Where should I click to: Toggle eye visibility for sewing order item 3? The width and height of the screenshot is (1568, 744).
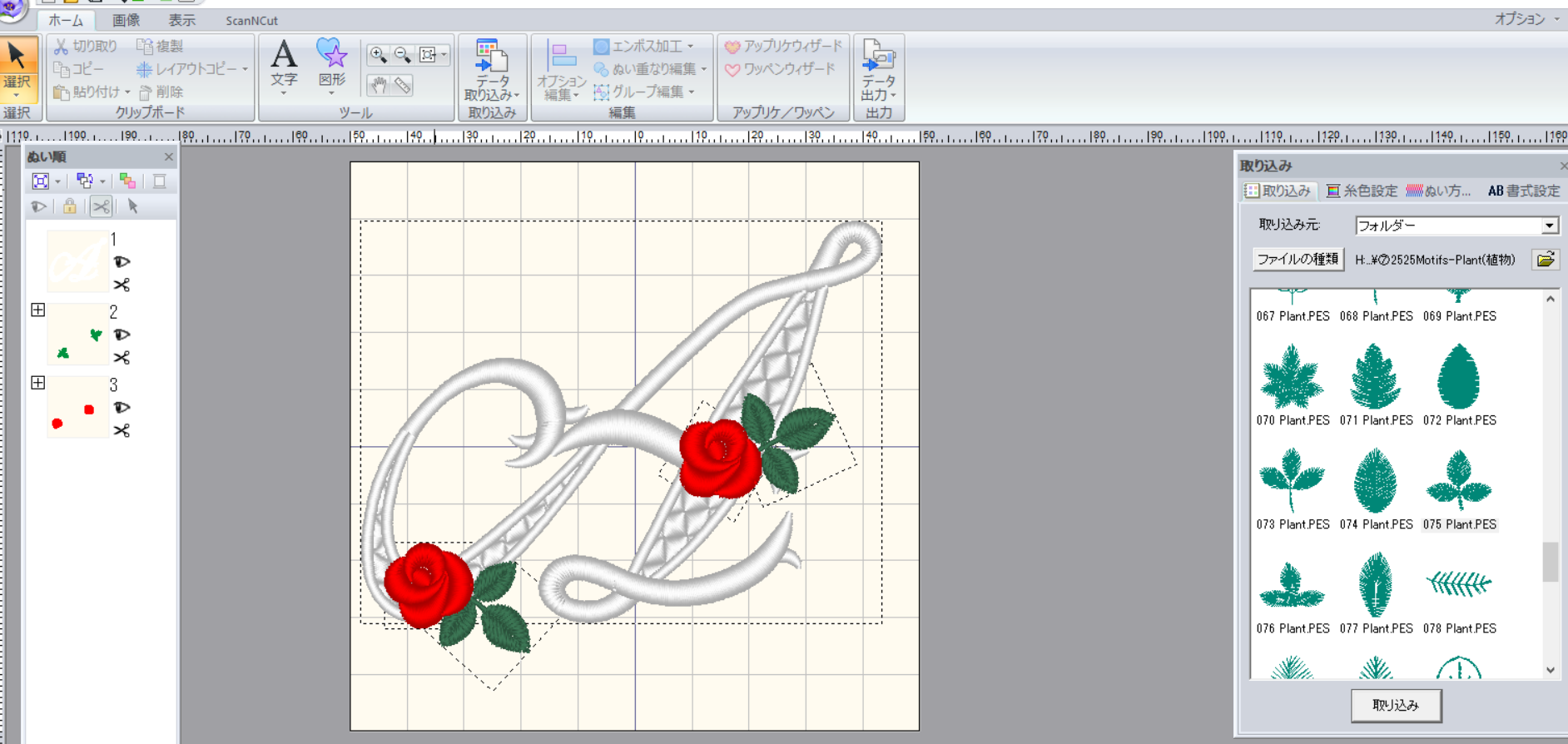click(x=122, y=408)
